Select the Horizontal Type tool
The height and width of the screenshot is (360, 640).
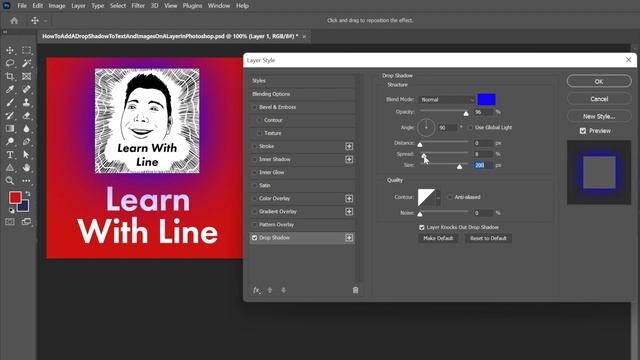tap(10, 155)
